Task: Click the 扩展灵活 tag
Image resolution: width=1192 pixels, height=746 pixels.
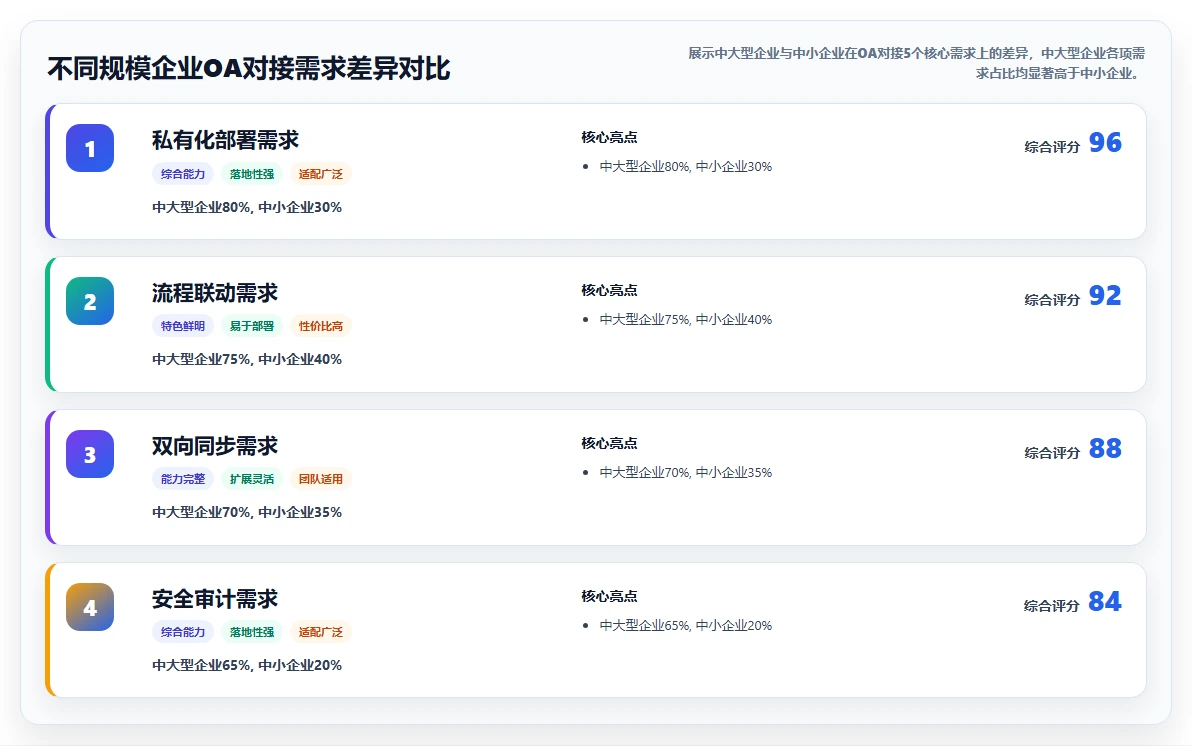Action: (252, 479)
